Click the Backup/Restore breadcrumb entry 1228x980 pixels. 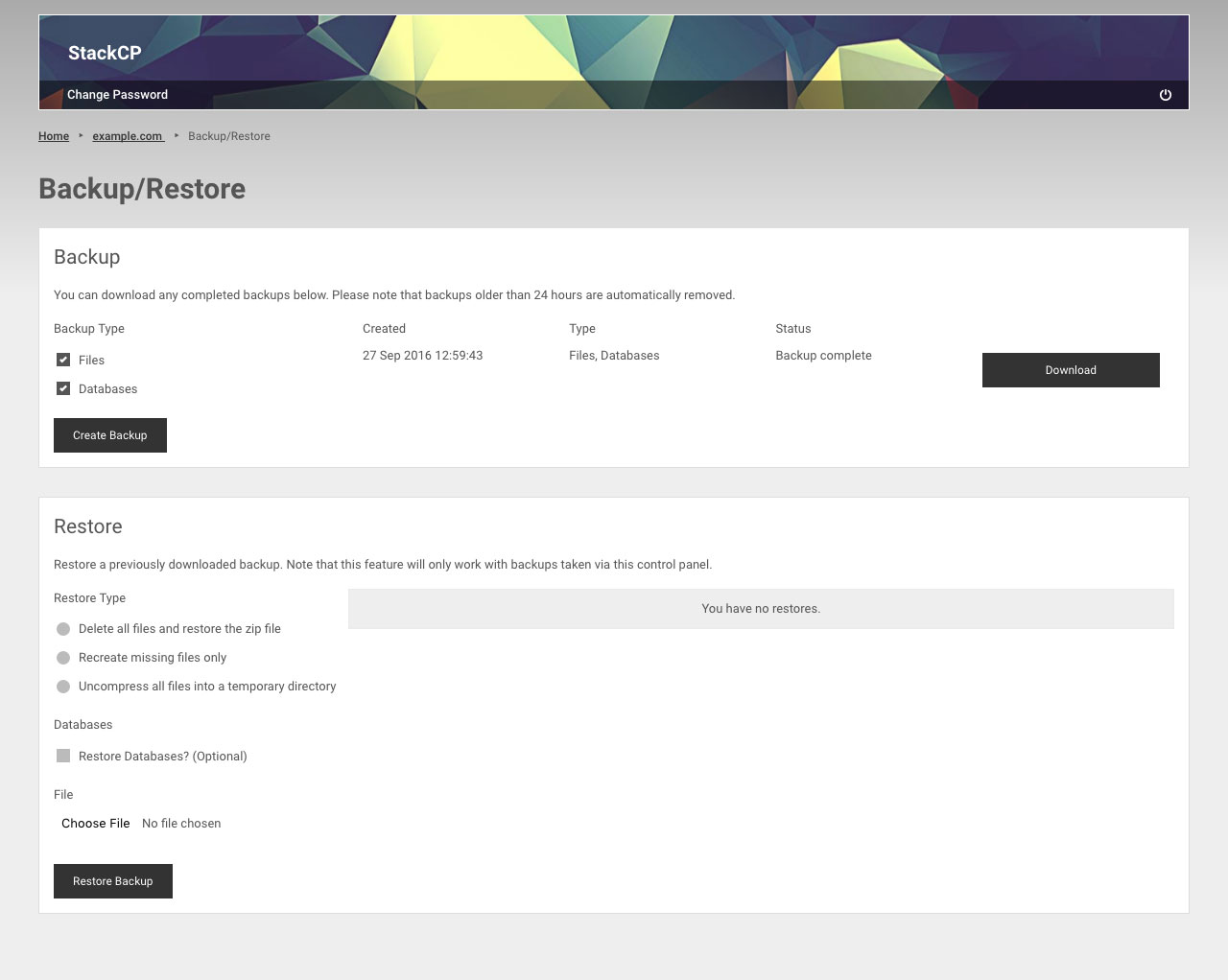click(x=229, y=136)
